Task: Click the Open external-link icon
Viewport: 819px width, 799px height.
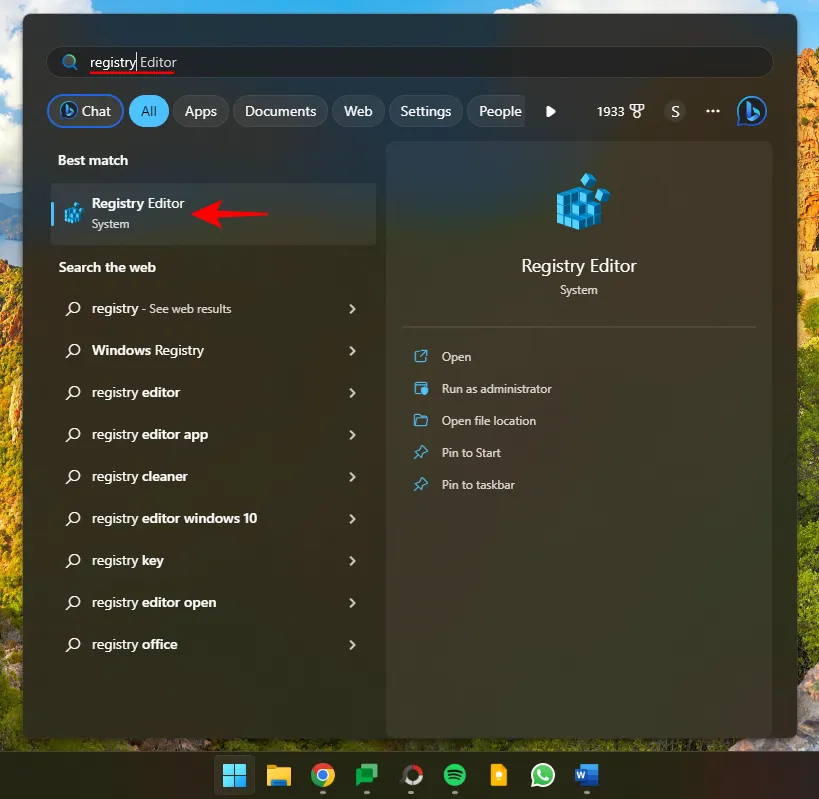Action: coord(421,356)
